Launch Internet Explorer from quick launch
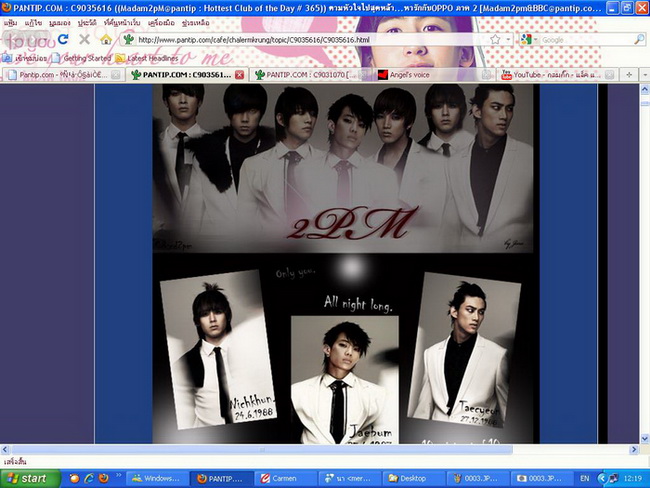The image size is (650, 488). [x=89, y=478]
